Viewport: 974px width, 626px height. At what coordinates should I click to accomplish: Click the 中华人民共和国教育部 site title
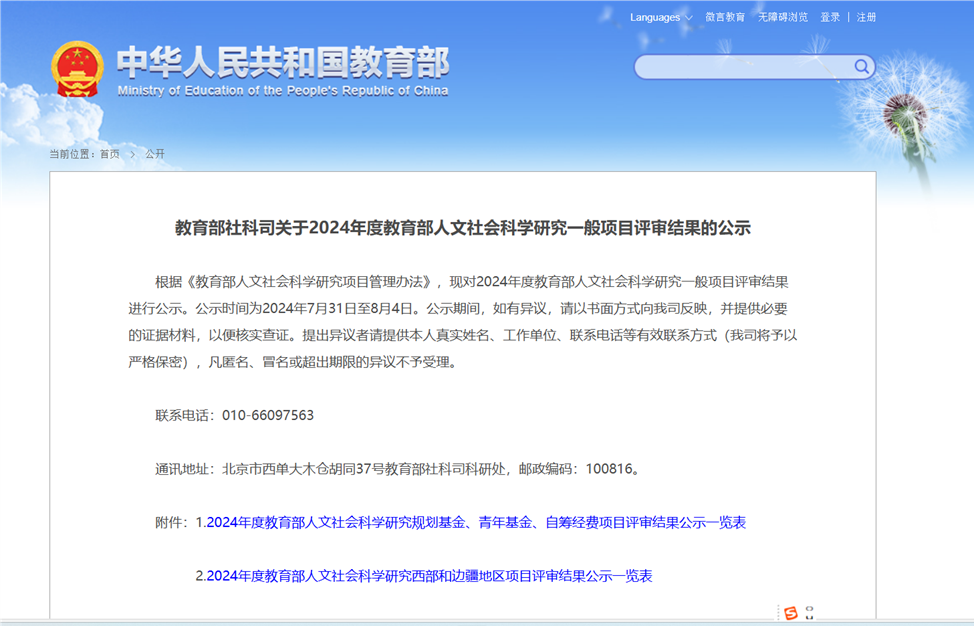(283, 62)
